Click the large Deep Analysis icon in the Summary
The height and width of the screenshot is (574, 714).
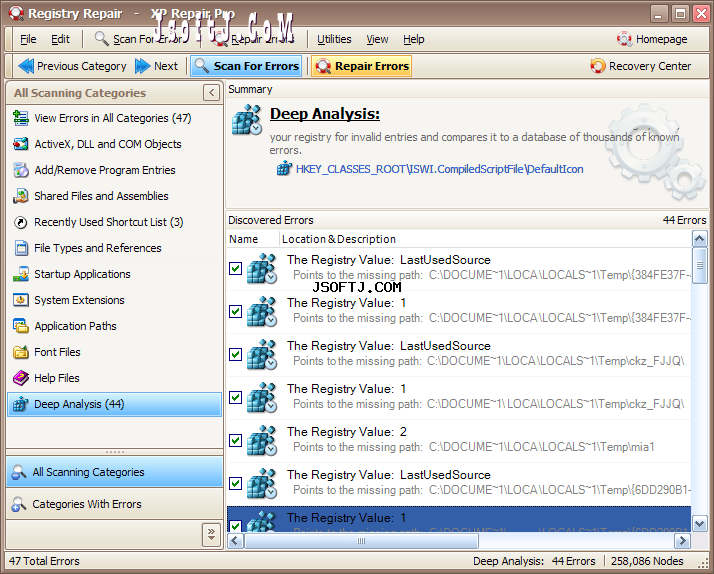(x=246, y=120)
